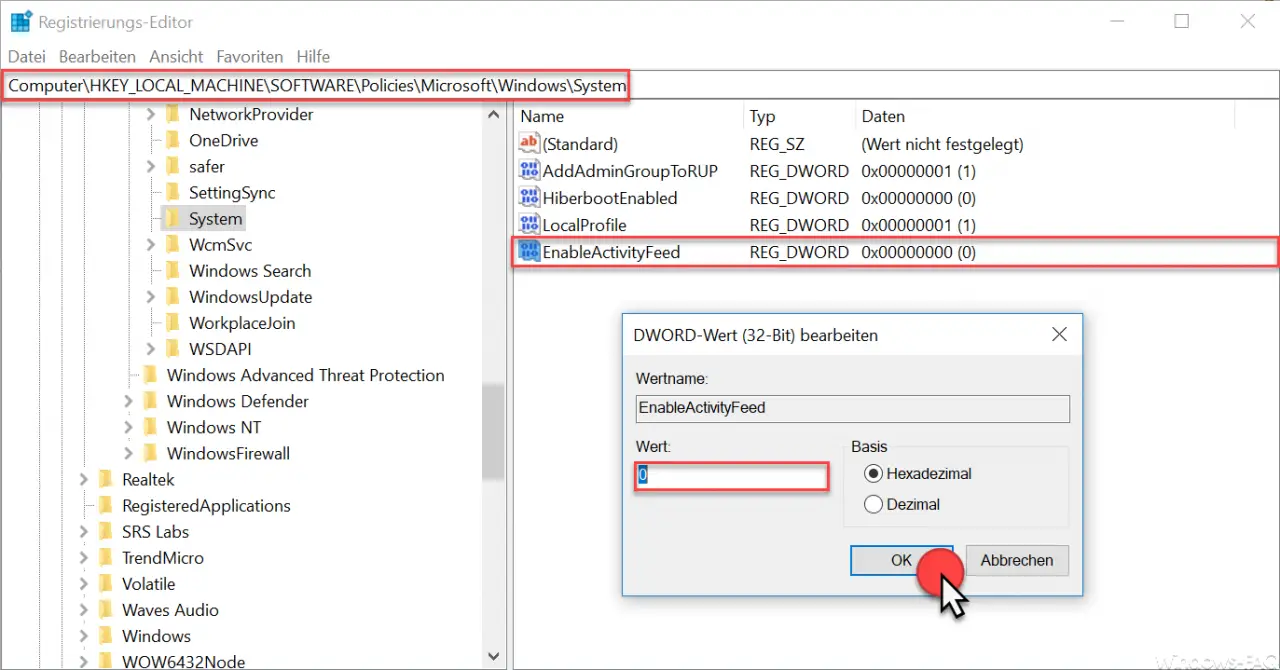This screenshot has height=670, width=1280.
Task: Click the tree pane scrollbar down arrow
Action: [493, 657]
